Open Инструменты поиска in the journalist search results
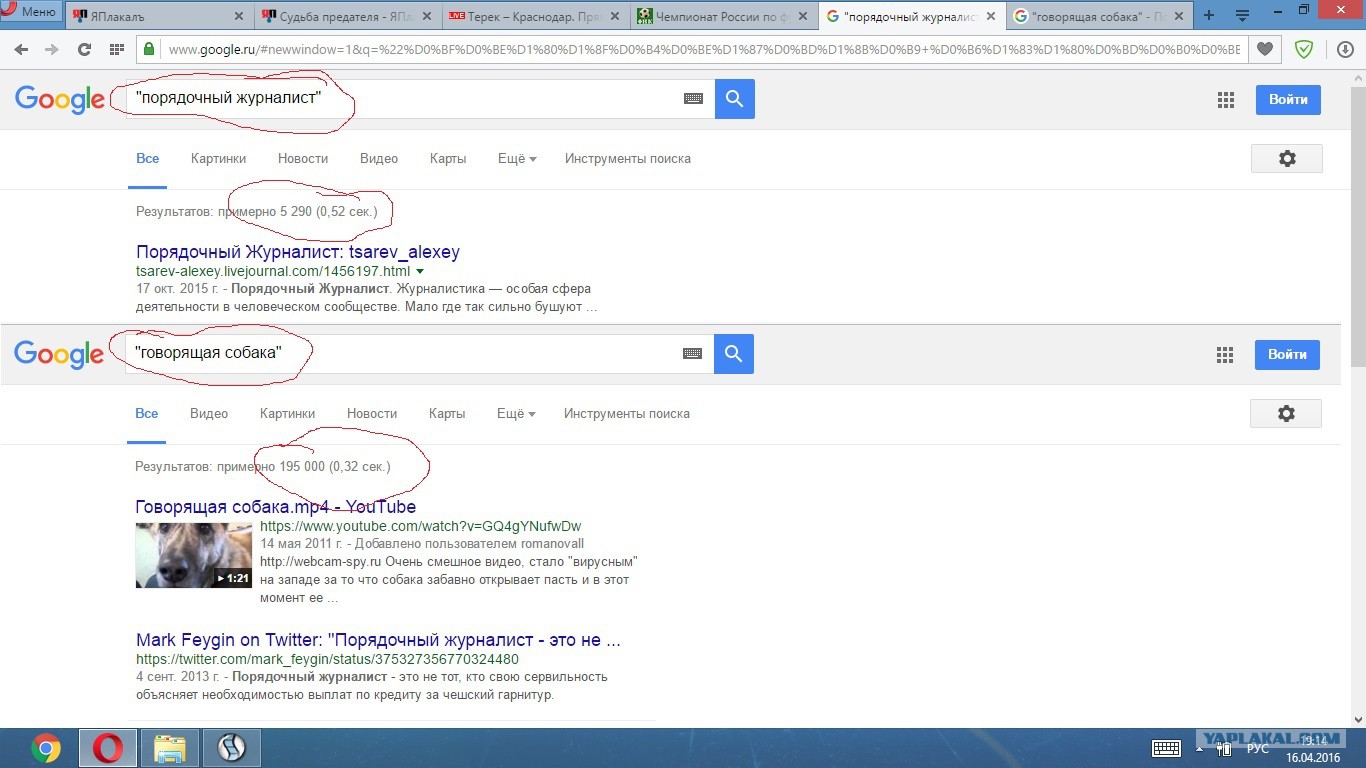This screenshot has width=1366, height=768. (628, 158)
